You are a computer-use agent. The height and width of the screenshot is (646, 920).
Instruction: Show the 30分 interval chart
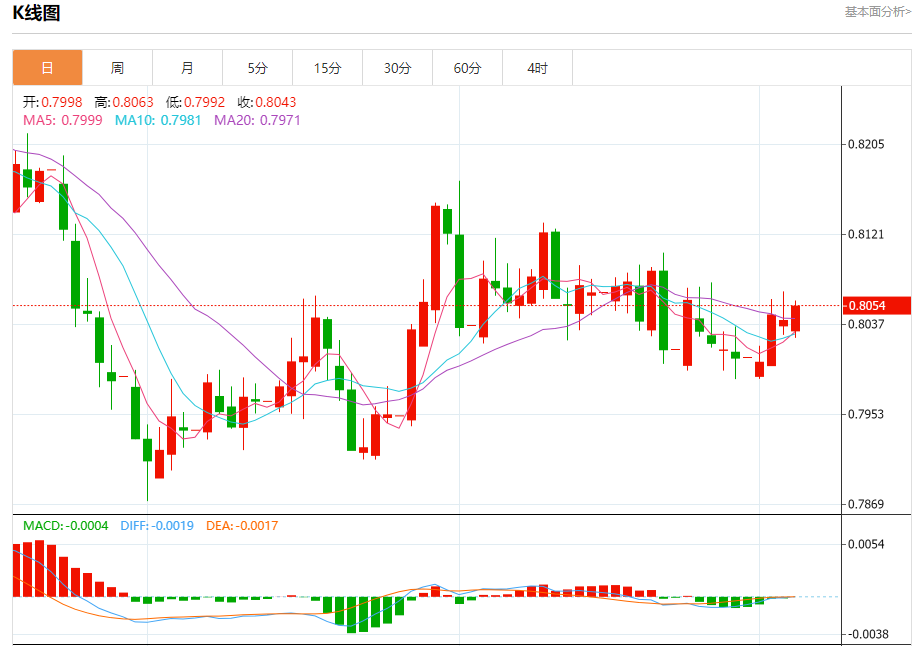[x=397, y=68]
